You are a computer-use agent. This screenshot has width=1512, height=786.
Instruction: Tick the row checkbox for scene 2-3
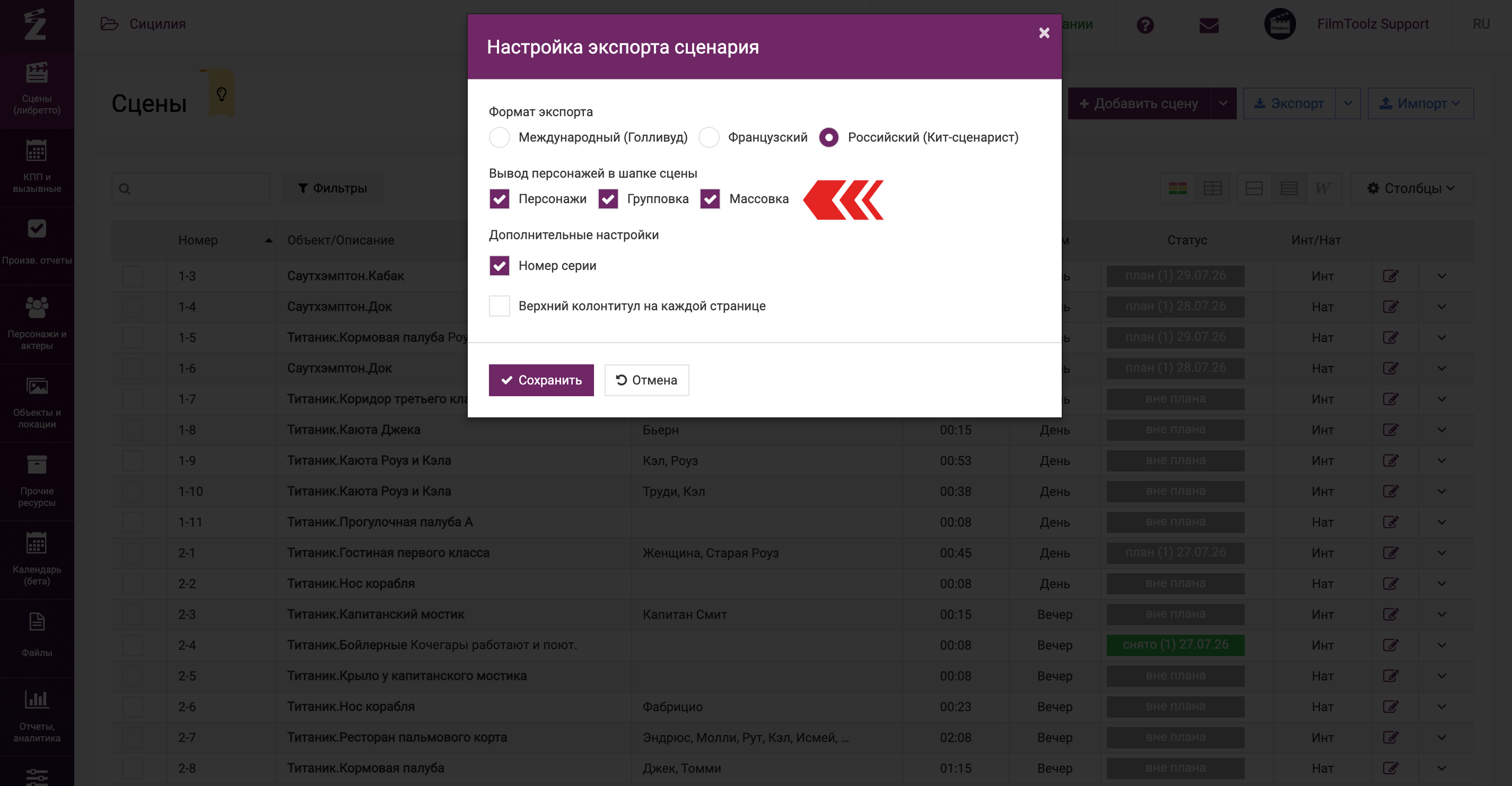(x=133, y=615)
